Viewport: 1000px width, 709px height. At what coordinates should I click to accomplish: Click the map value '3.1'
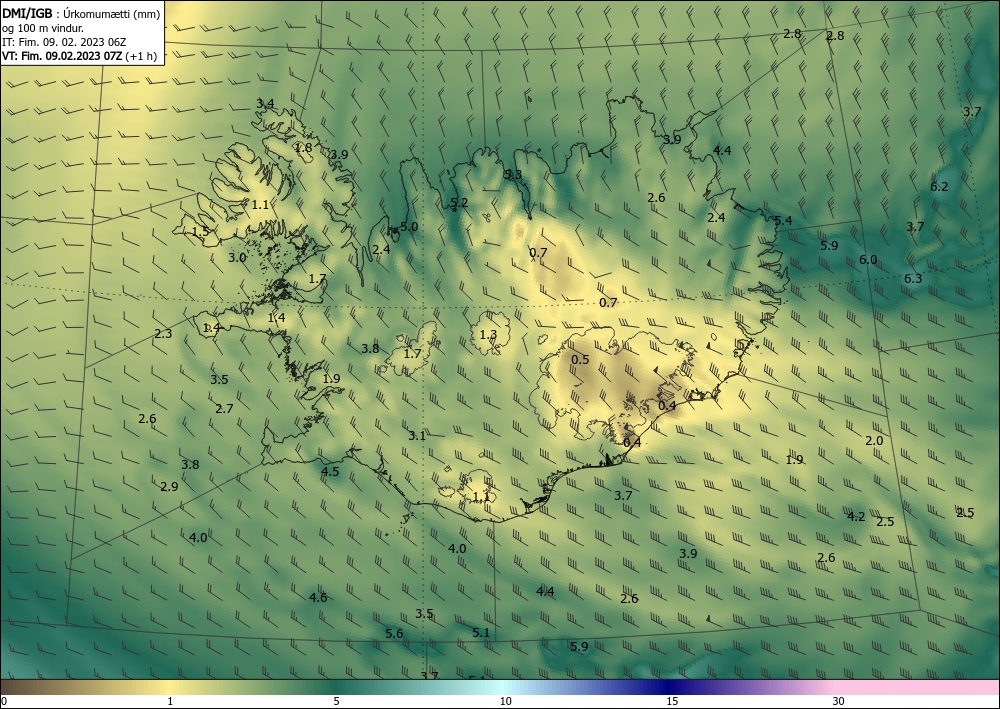click(x=417, y=435)
